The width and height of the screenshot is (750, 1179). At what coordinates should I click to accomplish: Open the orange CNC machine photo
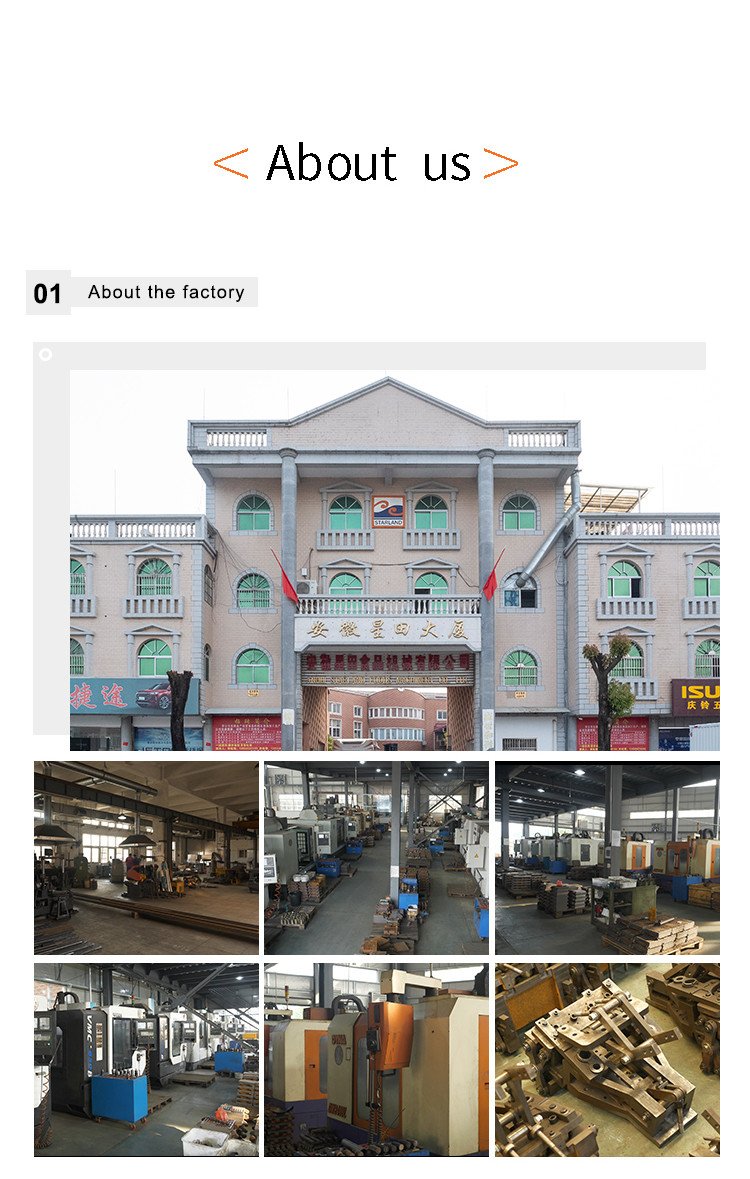376,1060
